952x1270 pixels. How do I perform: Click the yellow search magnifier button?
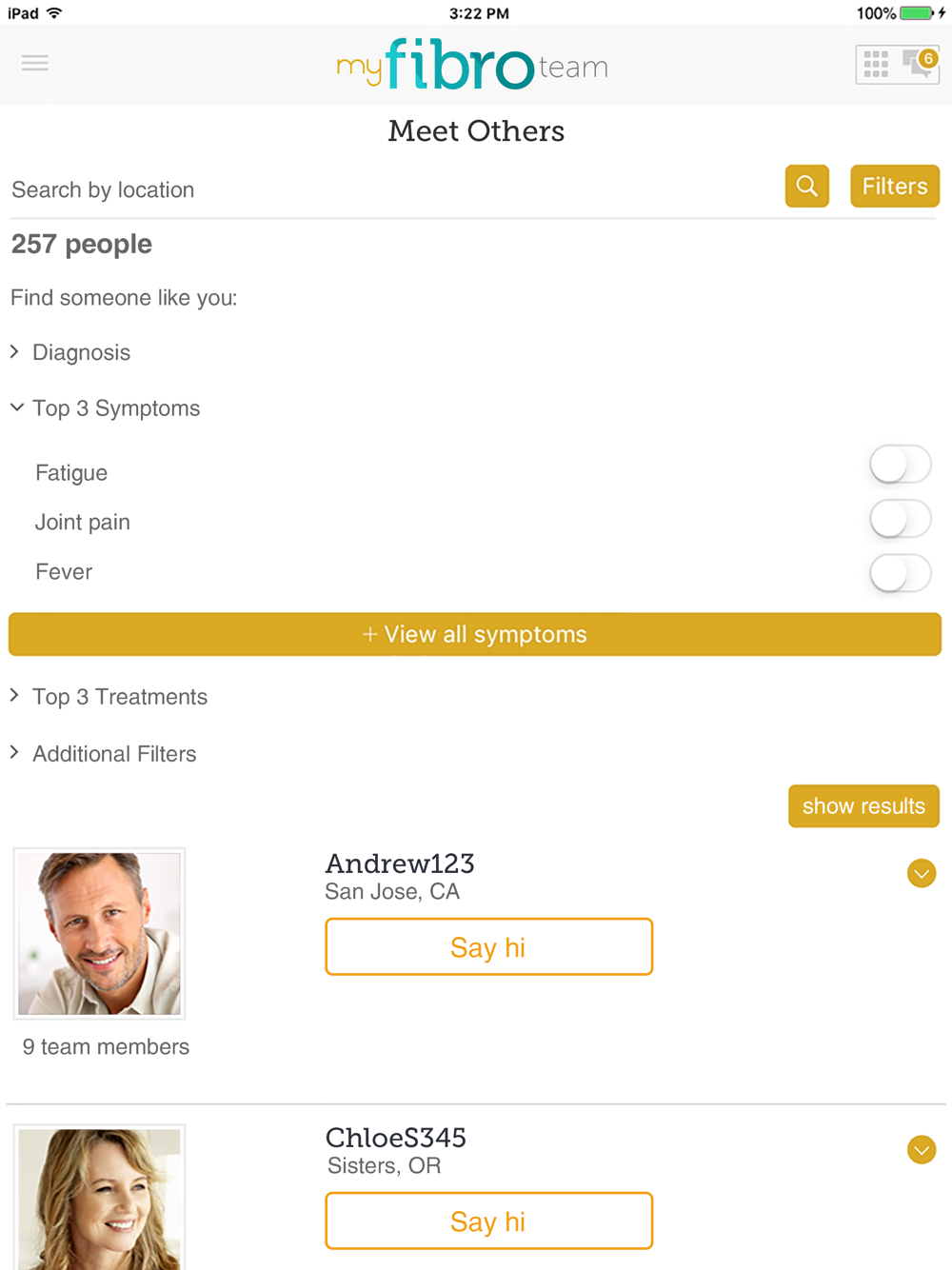[807, 186]
